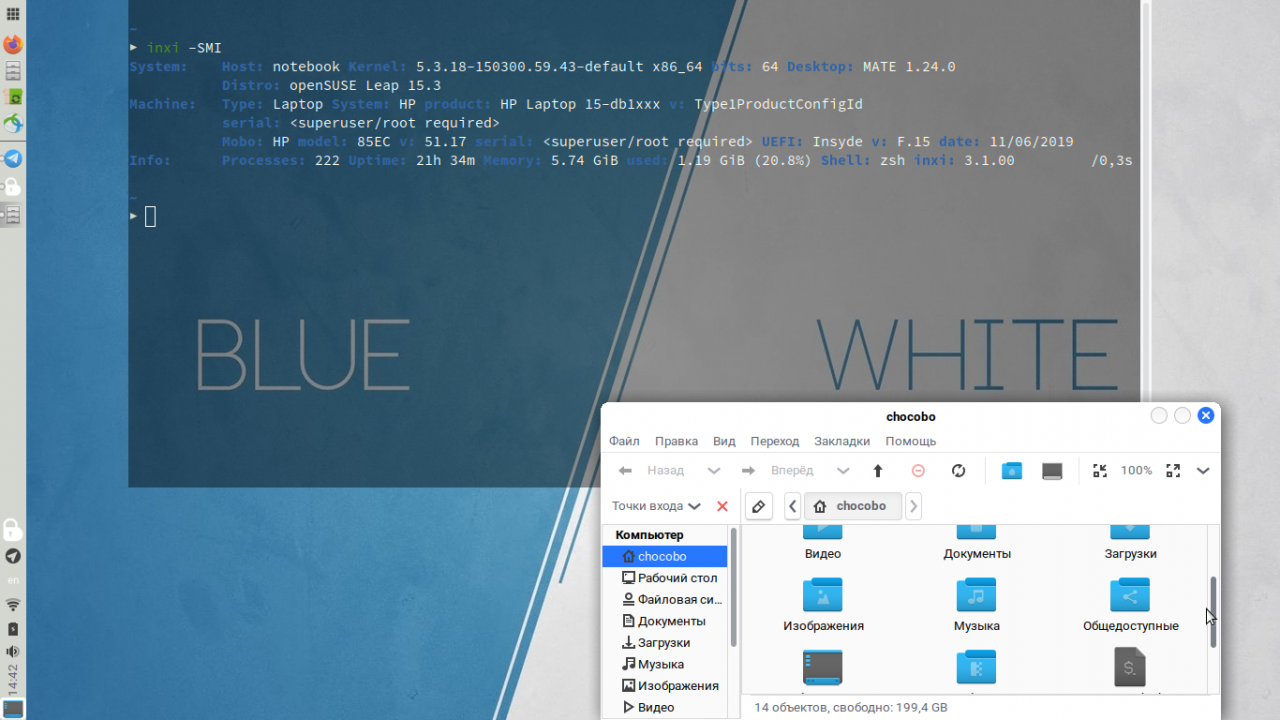Click the show desktop button at the panel end
This screenshot has height=720, width=1280.
coord(13,708)
